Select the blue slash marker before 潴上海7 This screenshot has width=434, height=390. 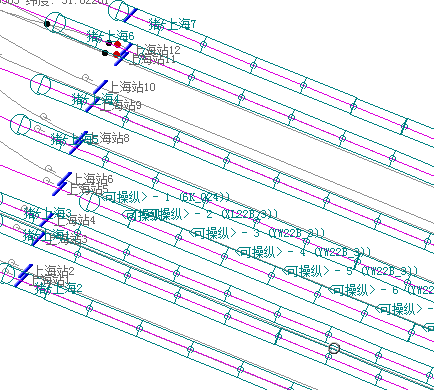click(130, 15)
